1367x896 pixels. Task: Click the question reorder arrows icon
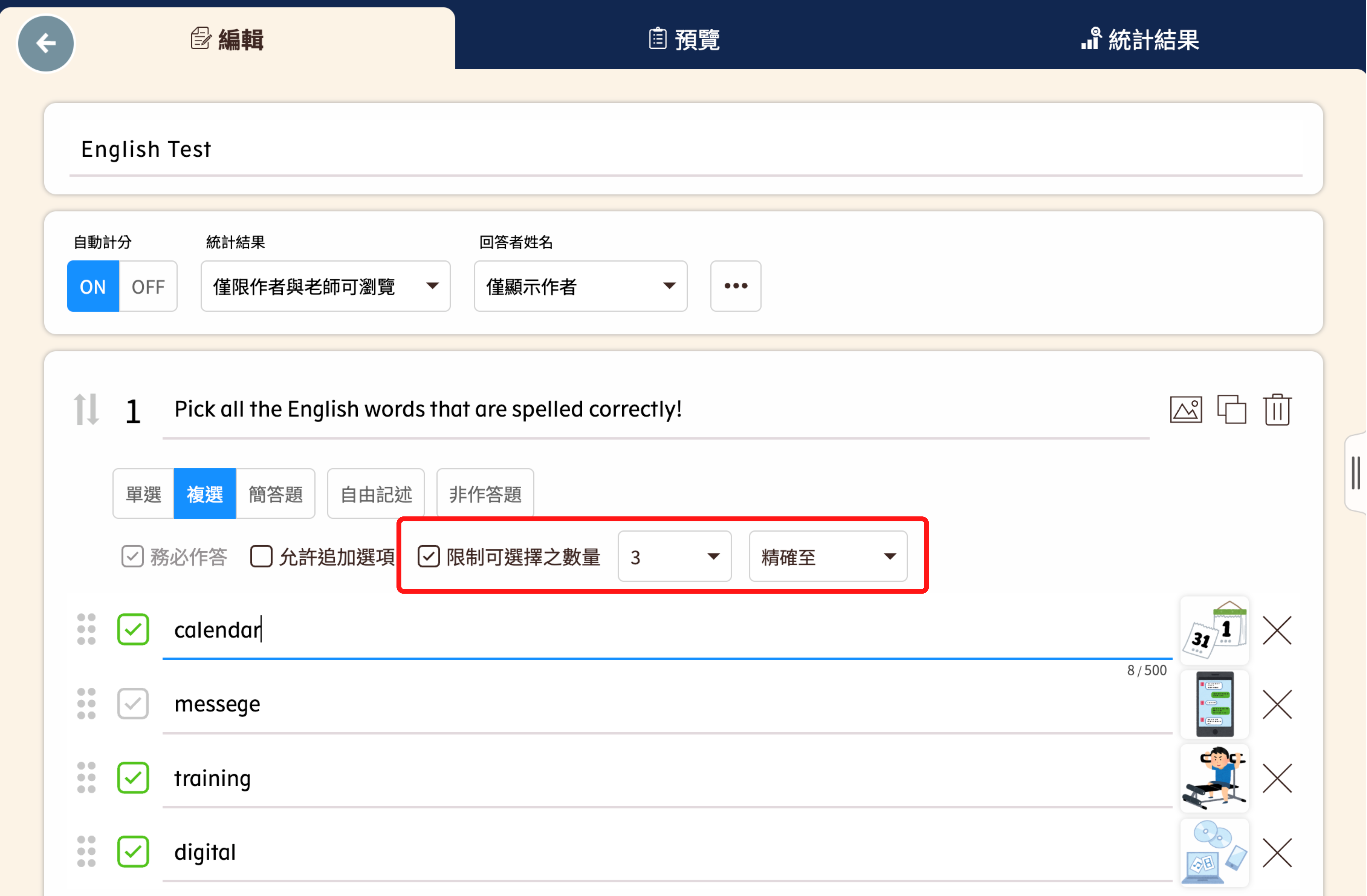[86, 410]
